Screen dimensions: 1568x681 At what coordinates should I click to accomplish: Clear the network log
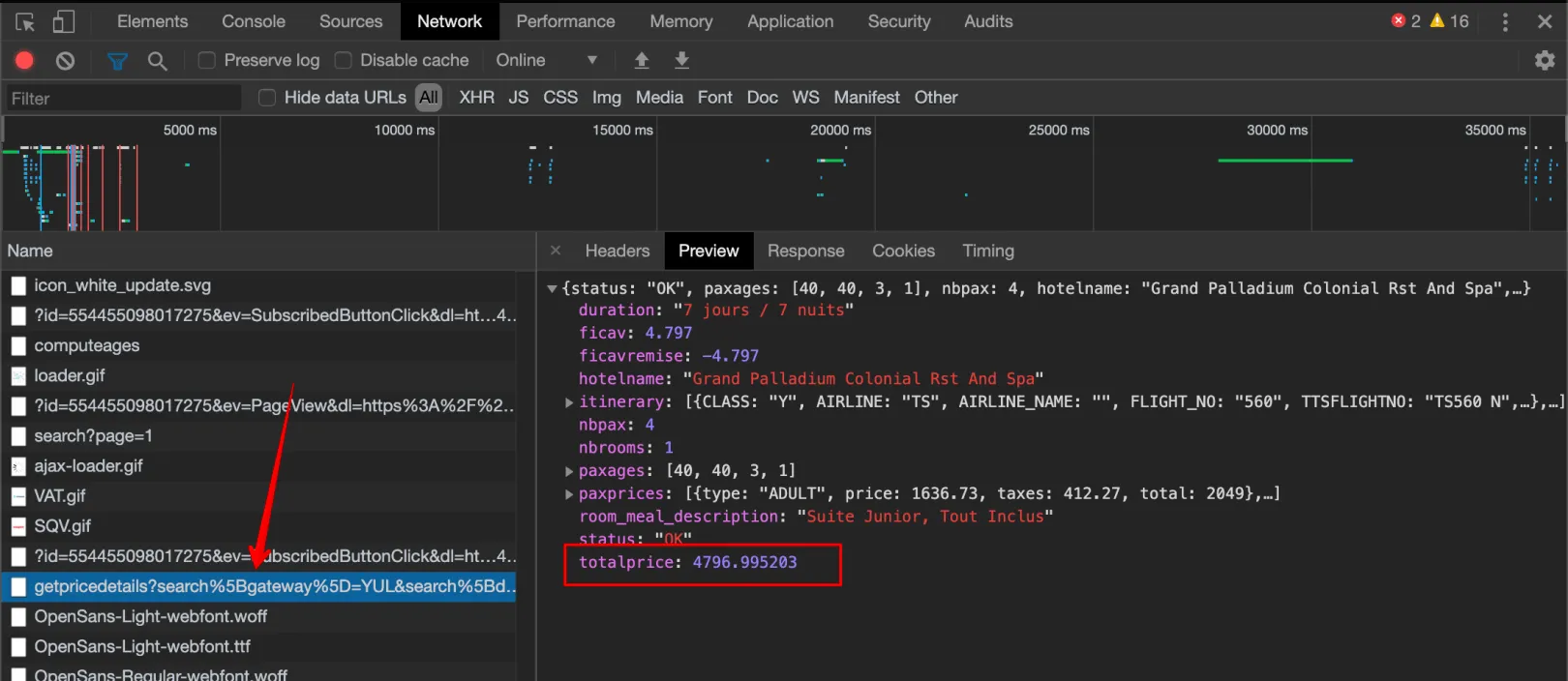pos(65,60)
